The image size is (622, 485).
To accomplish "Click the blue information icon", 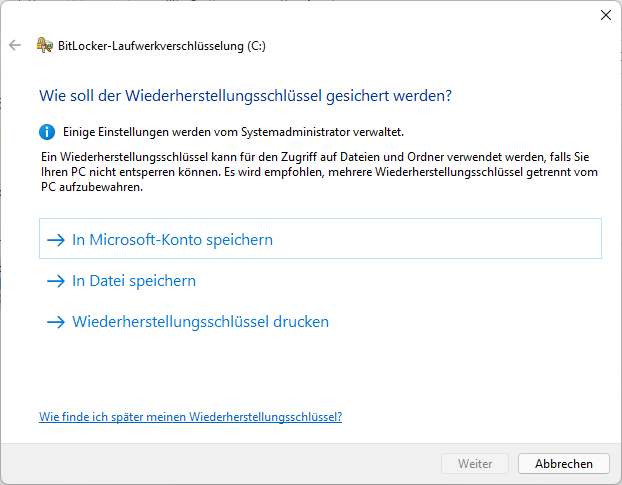I will click(x=46, y=131).
